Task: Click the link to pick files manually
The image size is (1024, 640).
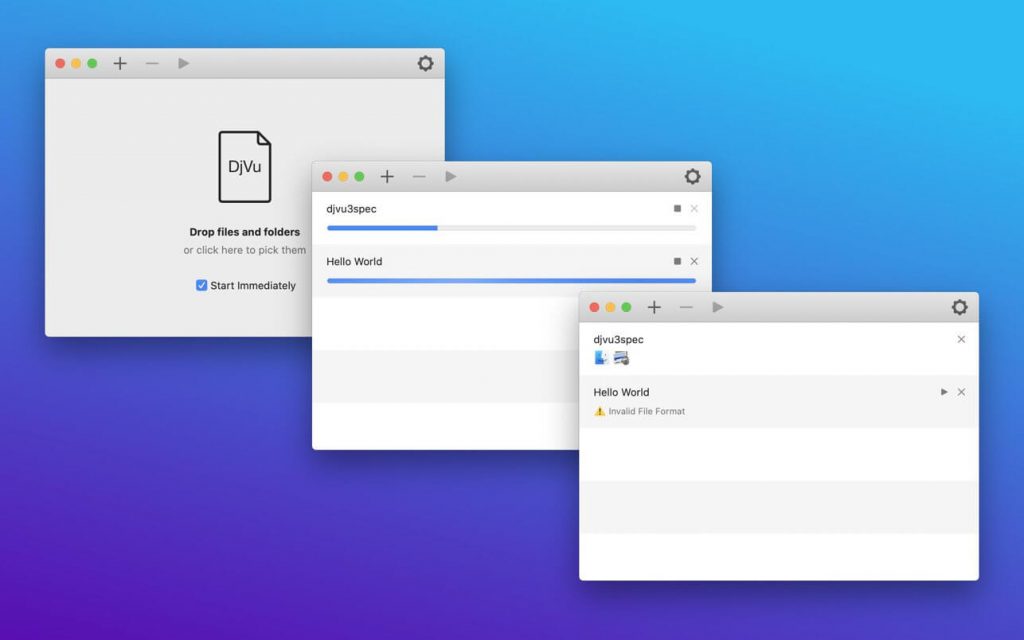Action: click(245, 249)
